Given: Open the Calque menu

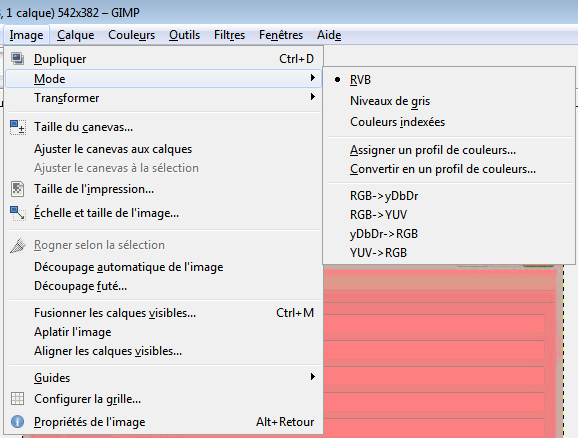Looking at the screenshot, I should point(76,35).
